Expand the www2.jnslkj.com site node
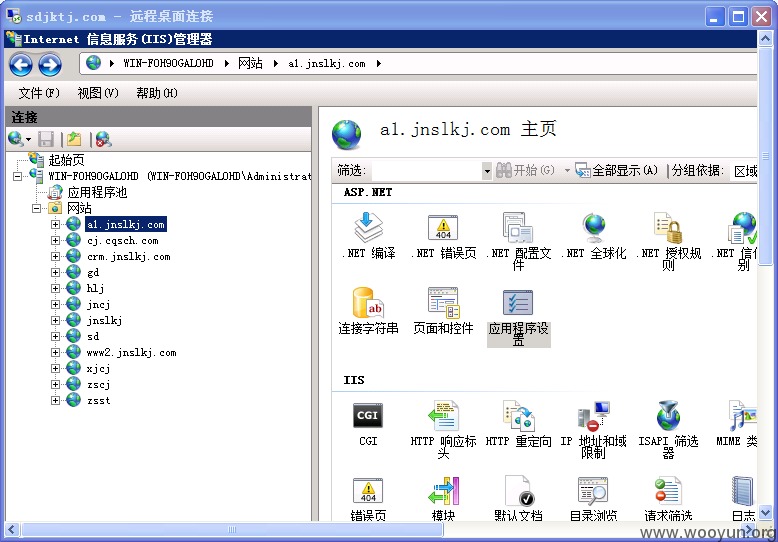The image size is (778, 542). pos(55,352)
